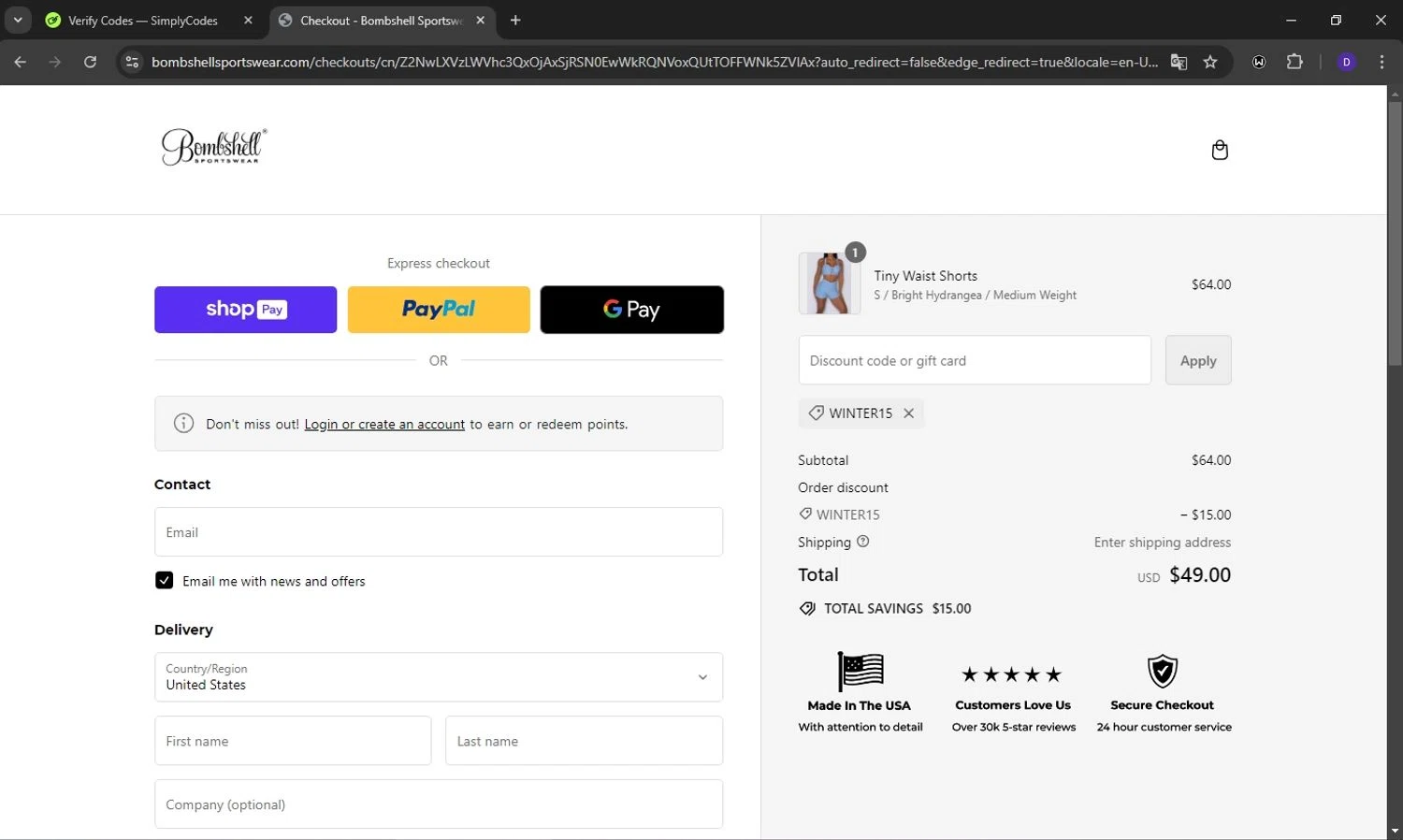Bookmark this page with the star icon

[1210, 62]
